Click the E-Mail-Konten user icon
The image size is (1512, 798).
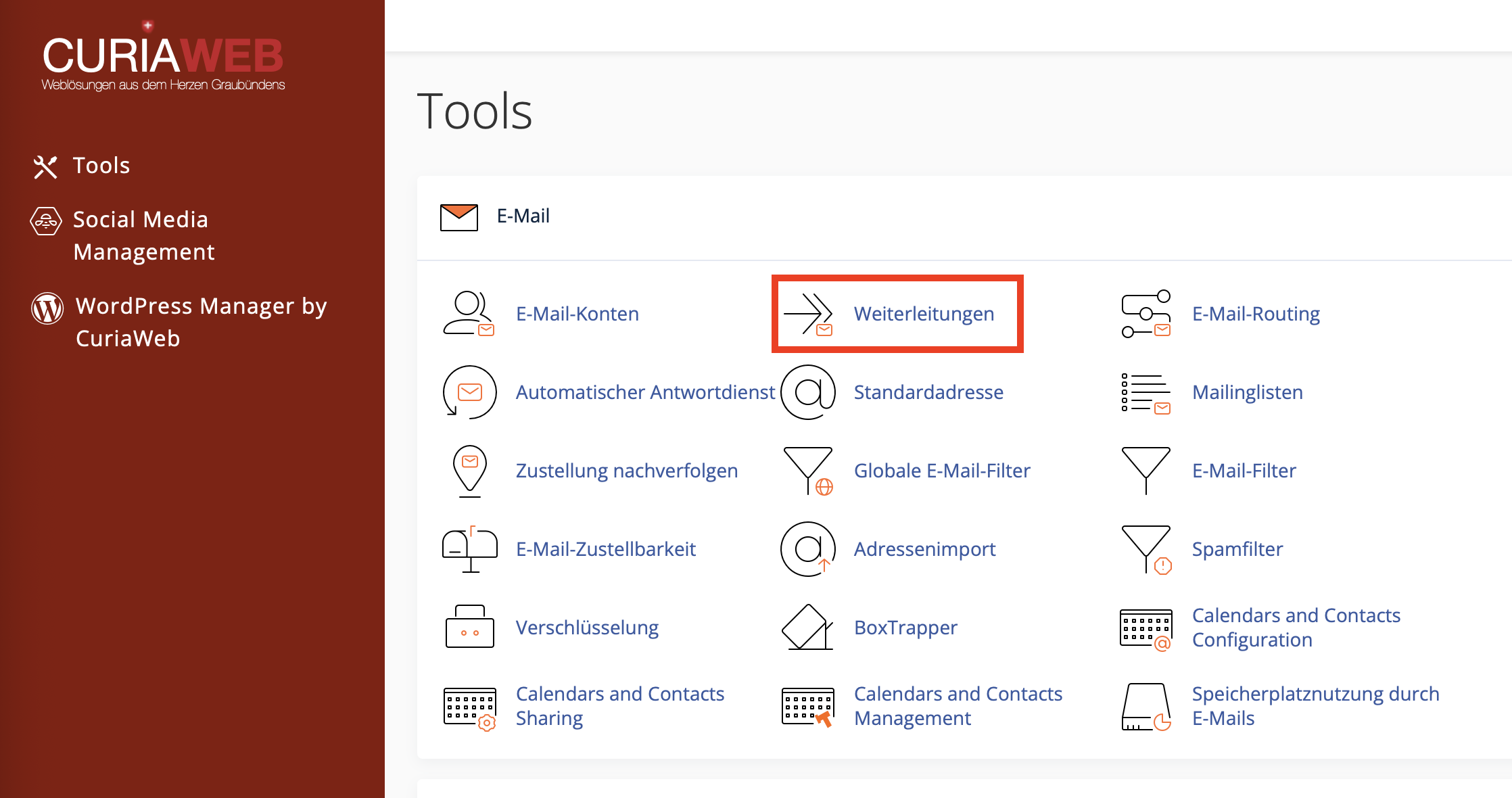tap(469, 314)
